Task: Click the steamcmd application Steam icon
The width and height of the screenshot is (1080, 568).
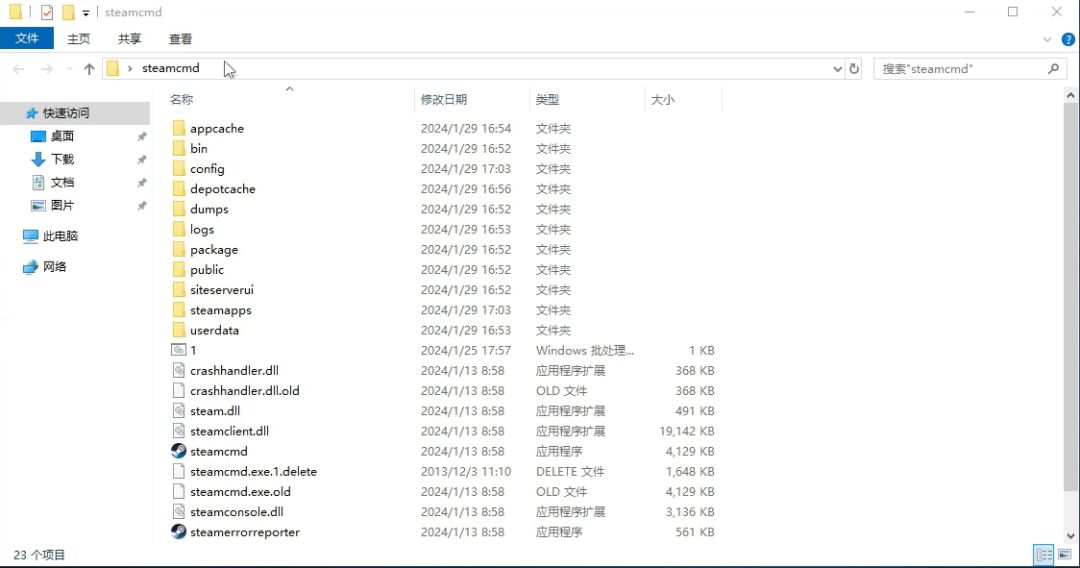Action: pos(179,451)
